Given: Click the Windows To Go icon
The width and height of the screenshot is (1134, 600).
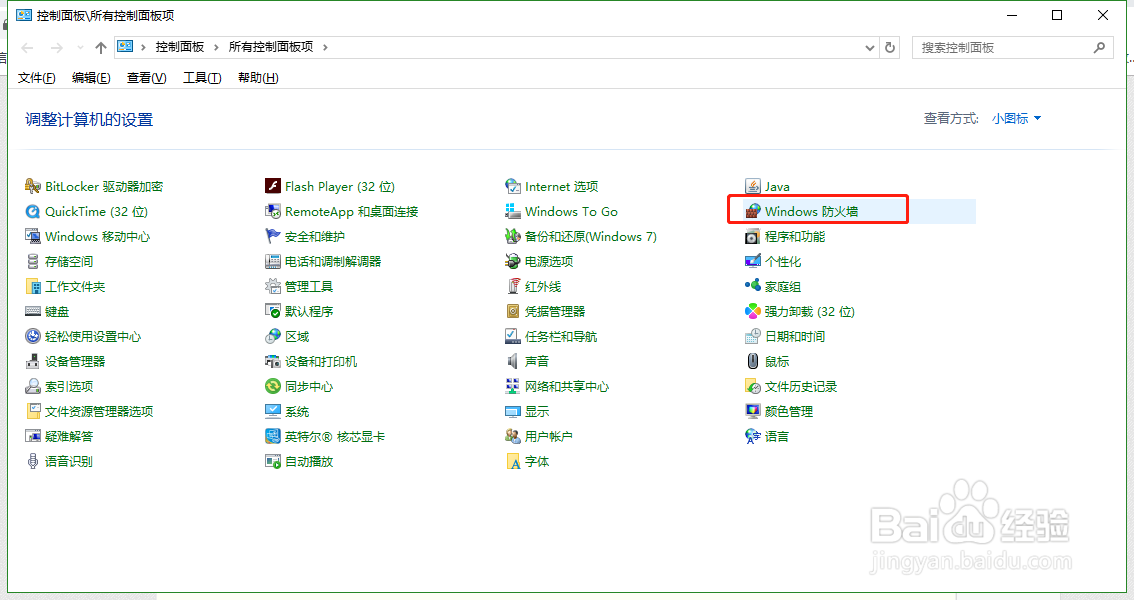Looking at the screenshot, I should (513, 212).
